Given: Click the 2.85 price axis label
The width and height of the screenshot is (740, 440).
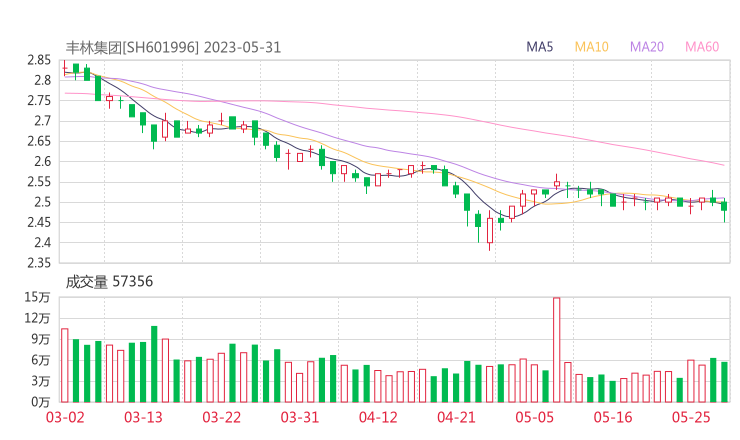Looking at the screenshot, I should (x=39, y=60).
